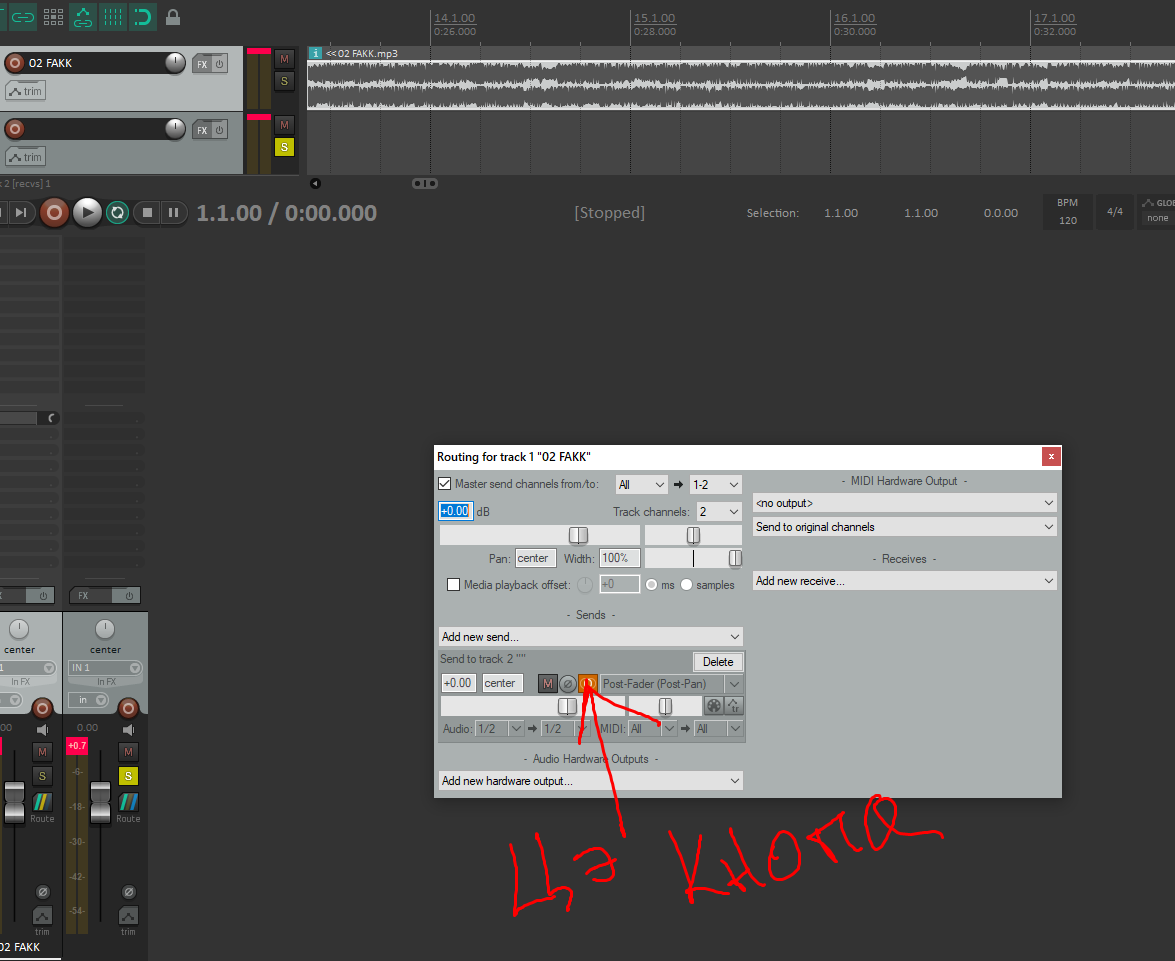Open the 'Send to original channels' dropdown

(x=904, y=527)
